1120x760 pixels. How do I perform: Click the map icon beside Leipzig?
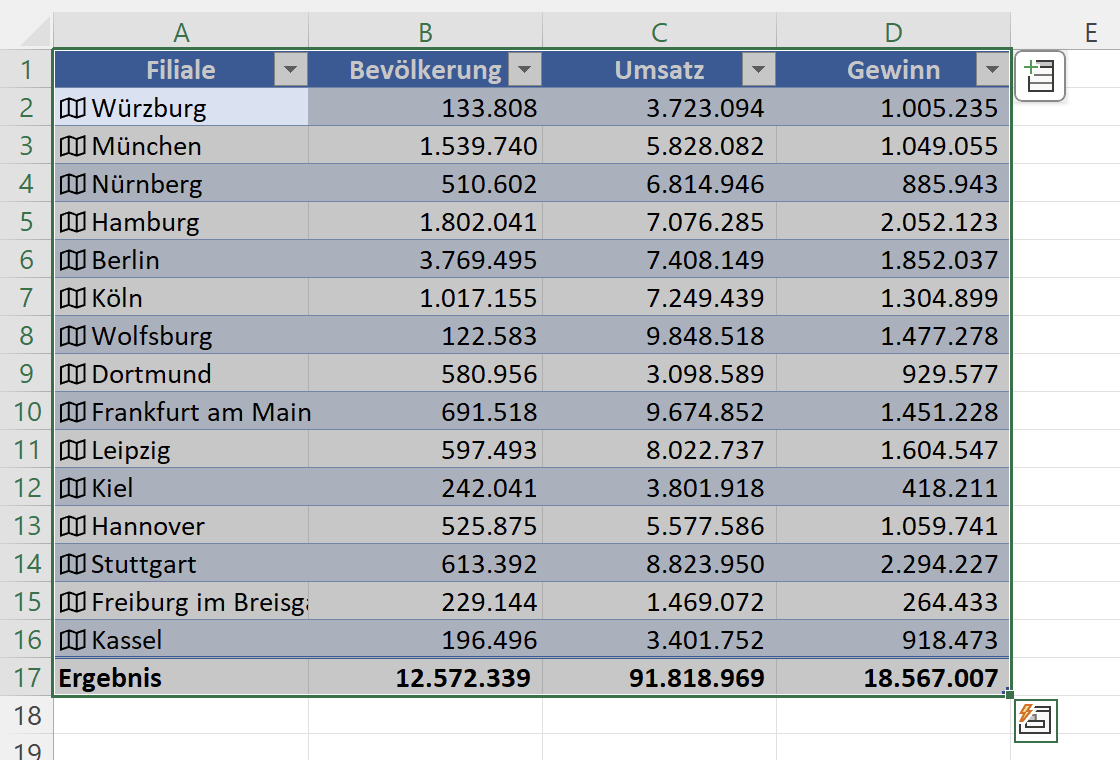(72, 450)
